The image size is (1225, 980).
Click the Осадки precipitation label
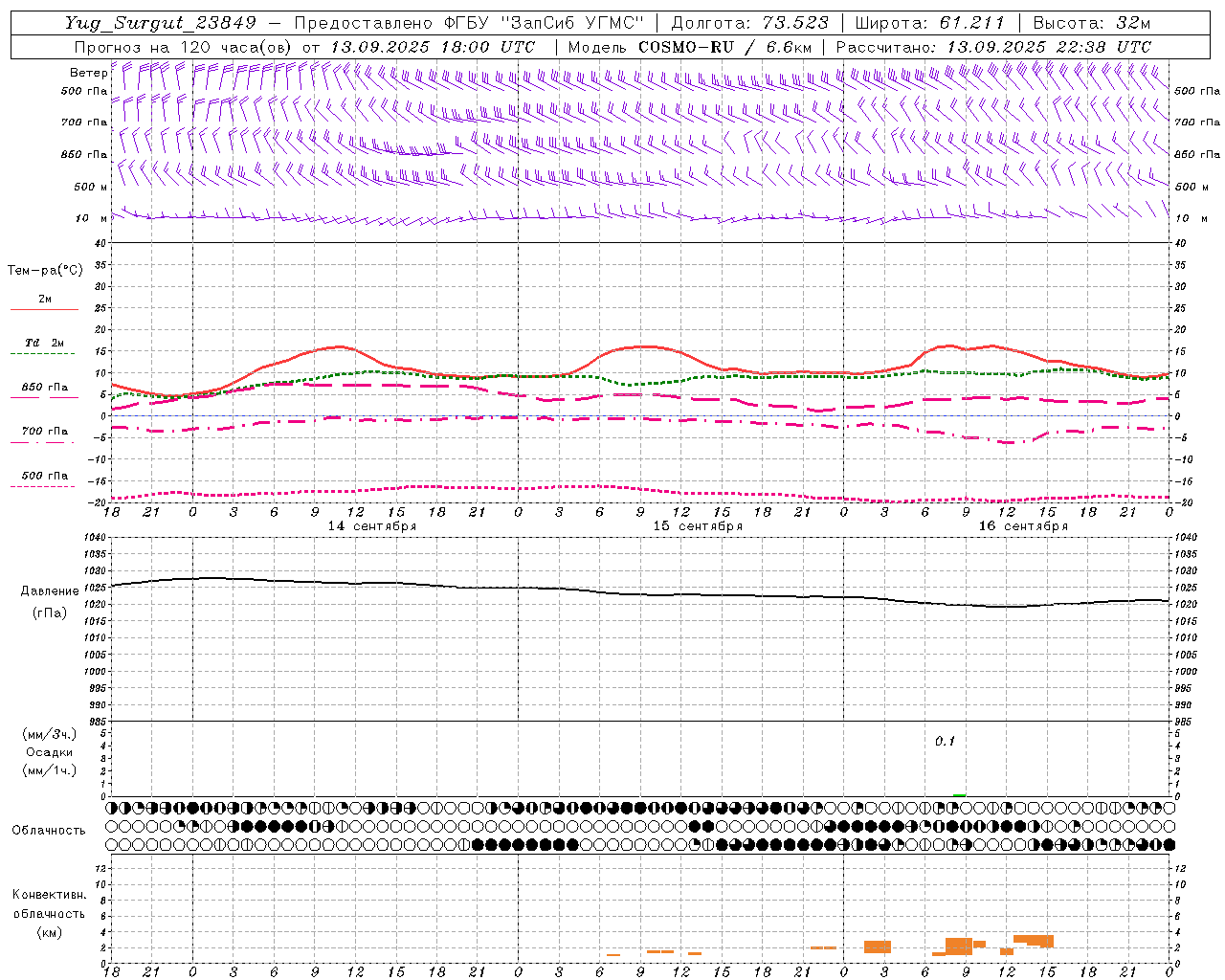tap(49, 752)
